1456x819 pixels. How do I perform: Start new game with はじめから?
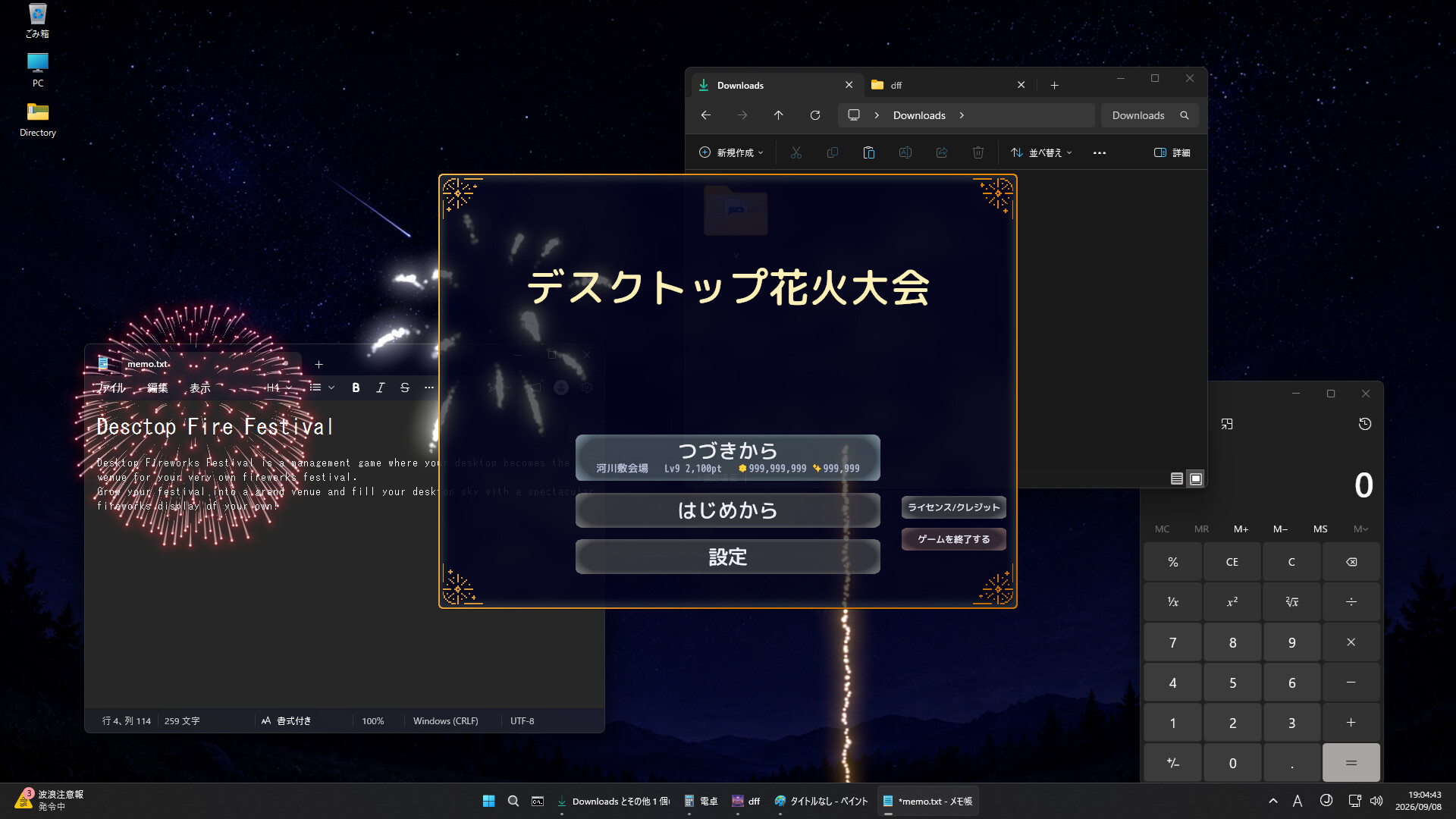tap(727, 510)
